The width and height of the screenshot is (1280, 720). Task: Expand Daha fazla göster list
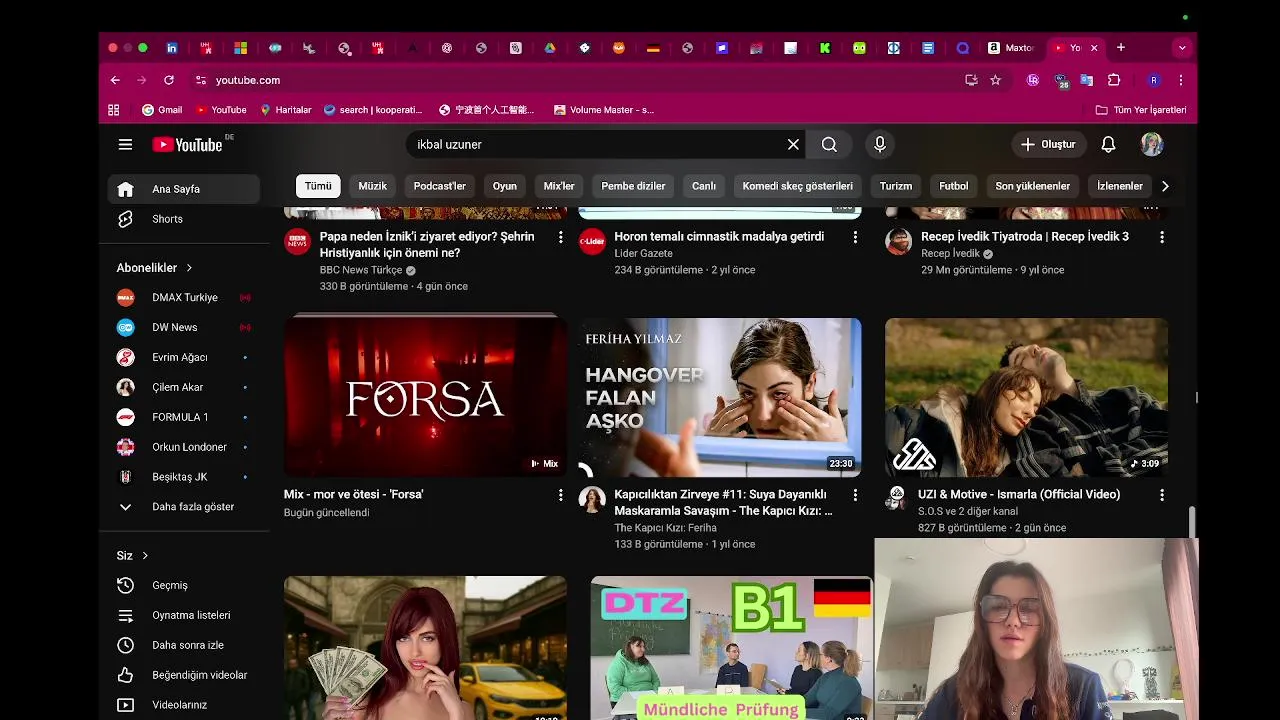184,507
